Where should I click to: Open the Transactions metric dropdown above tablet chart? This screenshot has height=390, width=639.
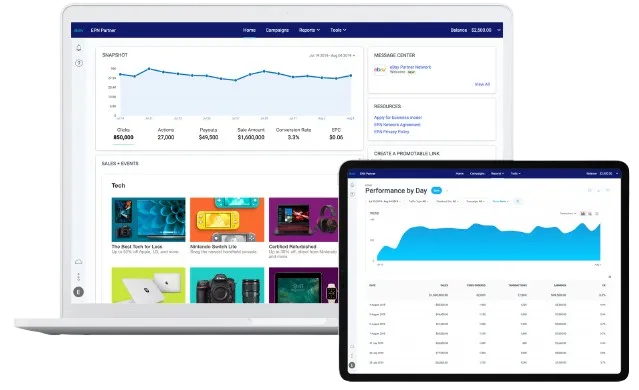coord(568,214)
